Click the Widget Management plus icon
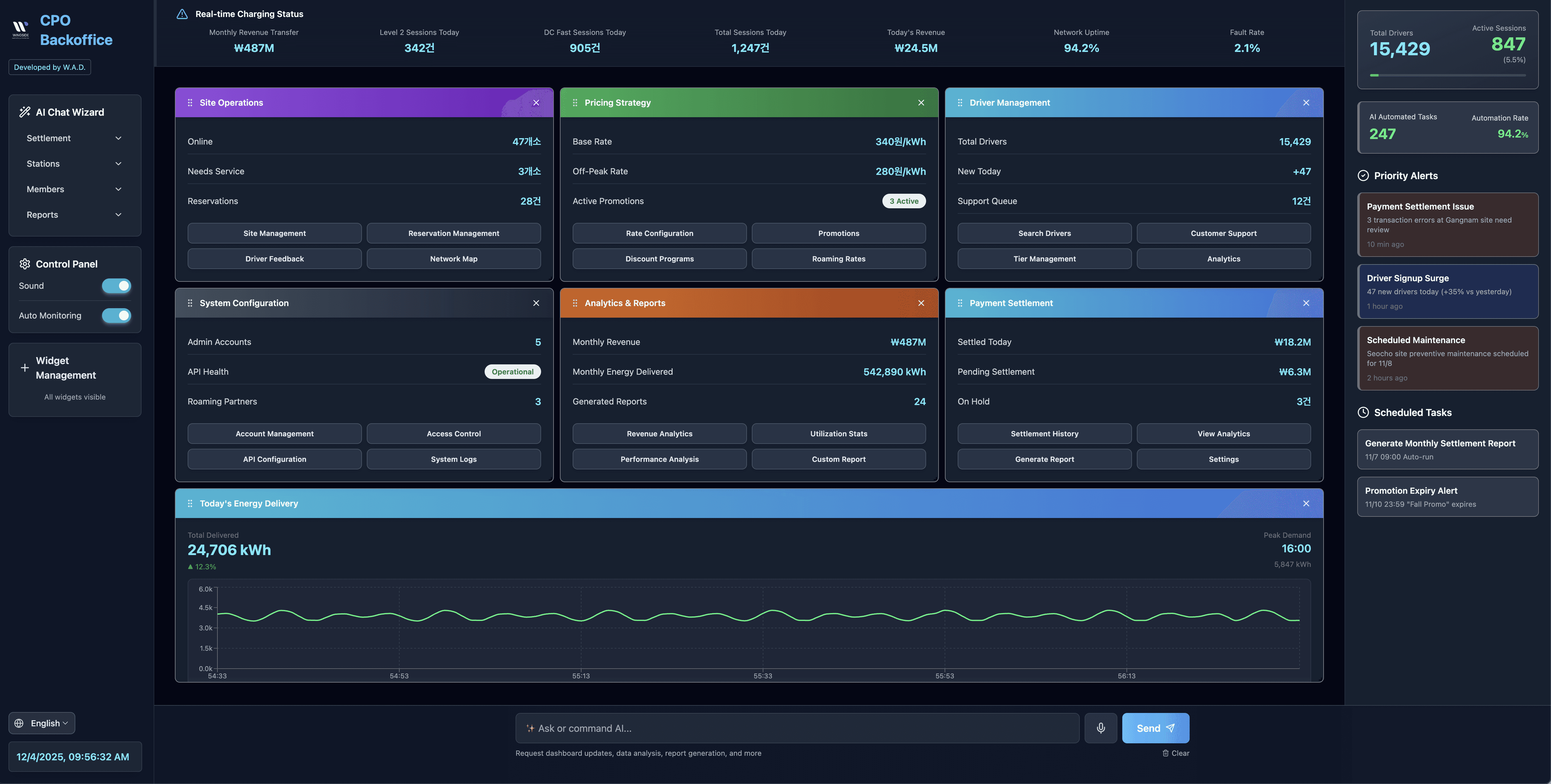The height and width of the screenshot is (784, 1551). [x=25, y=367]
